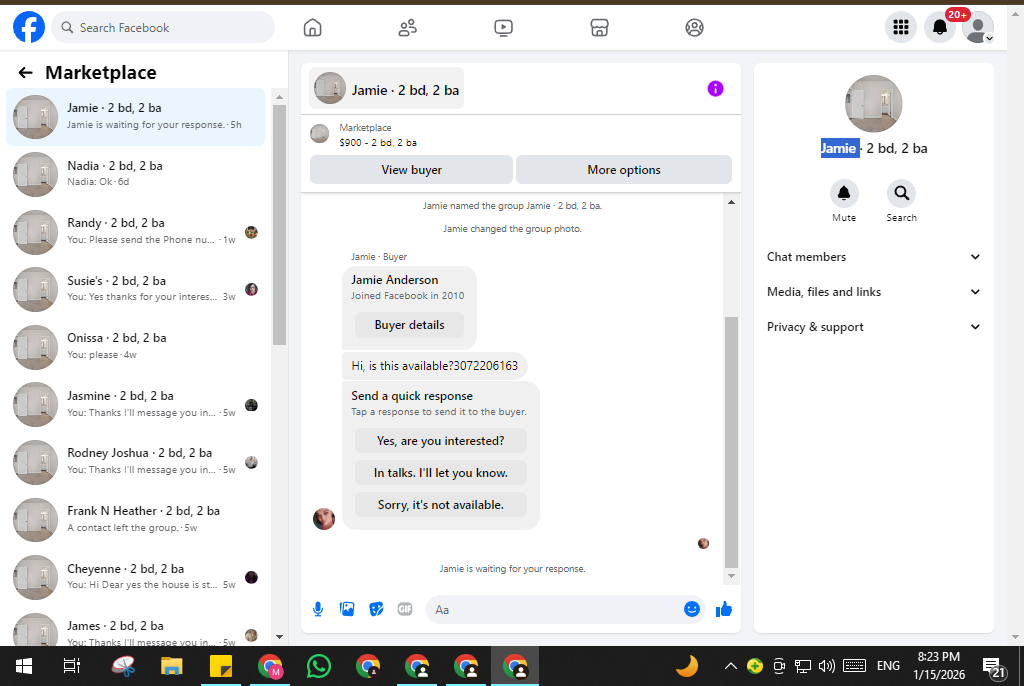Viewport: 1024px width, 686px height.
Task: Open the Windows Start button
Action: [x=24, y=666]
